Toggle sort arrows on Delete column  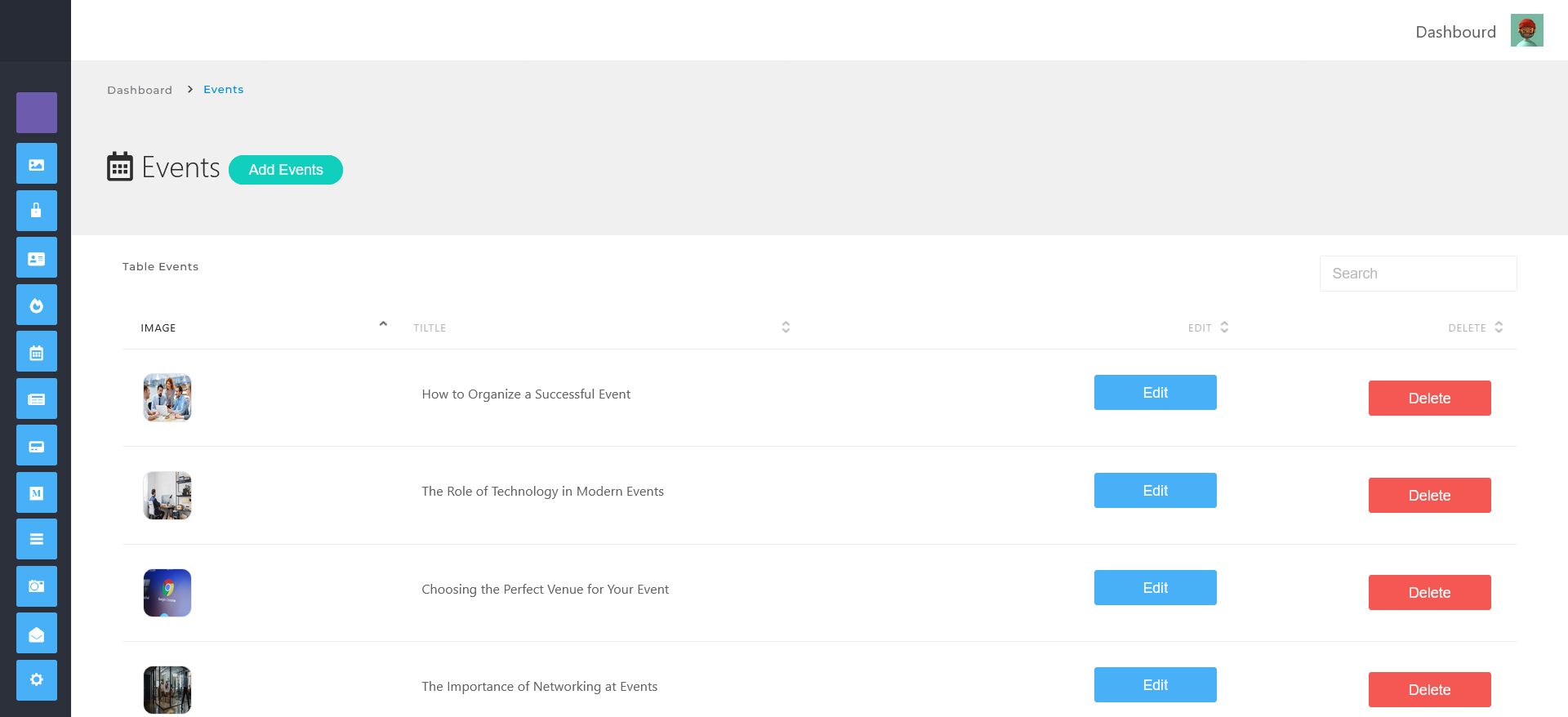(1499, 327)
